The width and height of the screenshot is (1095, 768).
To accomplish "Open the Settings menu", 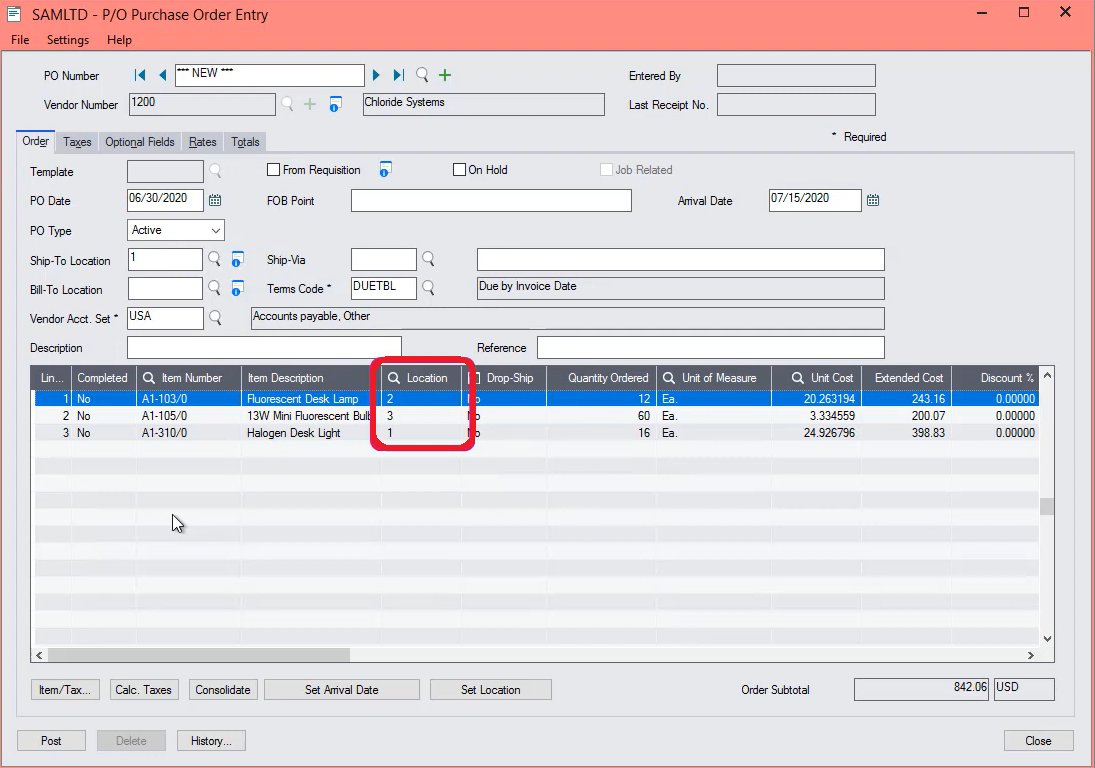I will tap(67, 40).
